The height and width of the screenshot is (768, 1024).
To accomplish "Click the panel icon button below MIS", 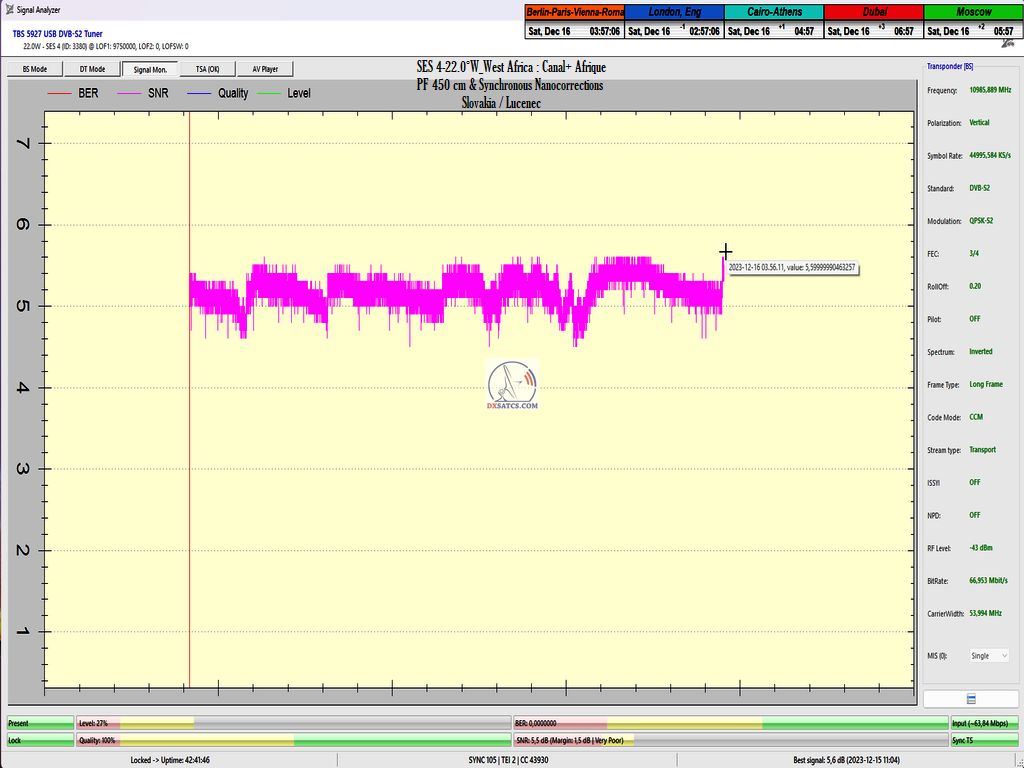I will [x=970, y=699].
